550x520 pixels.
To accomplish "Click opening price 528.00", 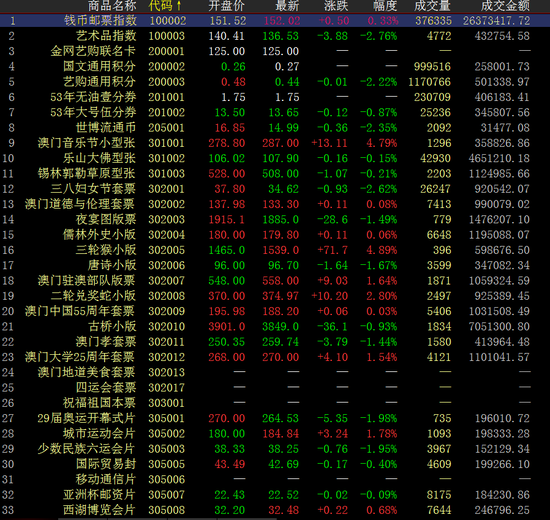I will point(227,174).
